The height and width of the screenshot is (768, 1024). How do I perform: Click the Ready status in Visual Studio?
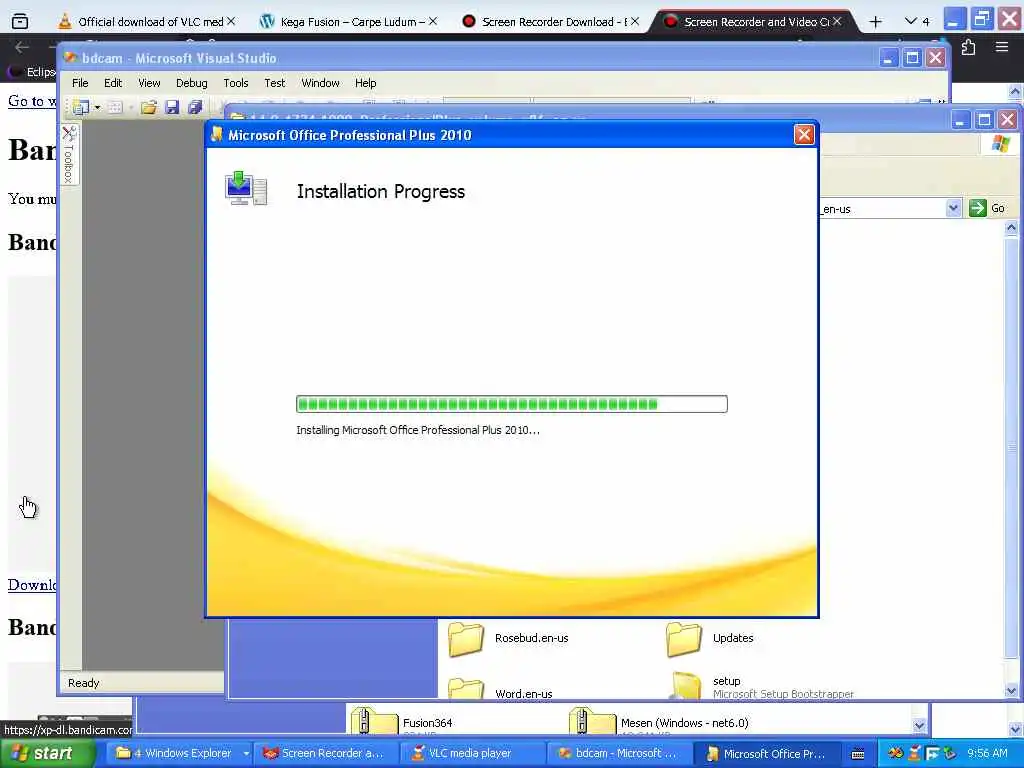(84, 683)
